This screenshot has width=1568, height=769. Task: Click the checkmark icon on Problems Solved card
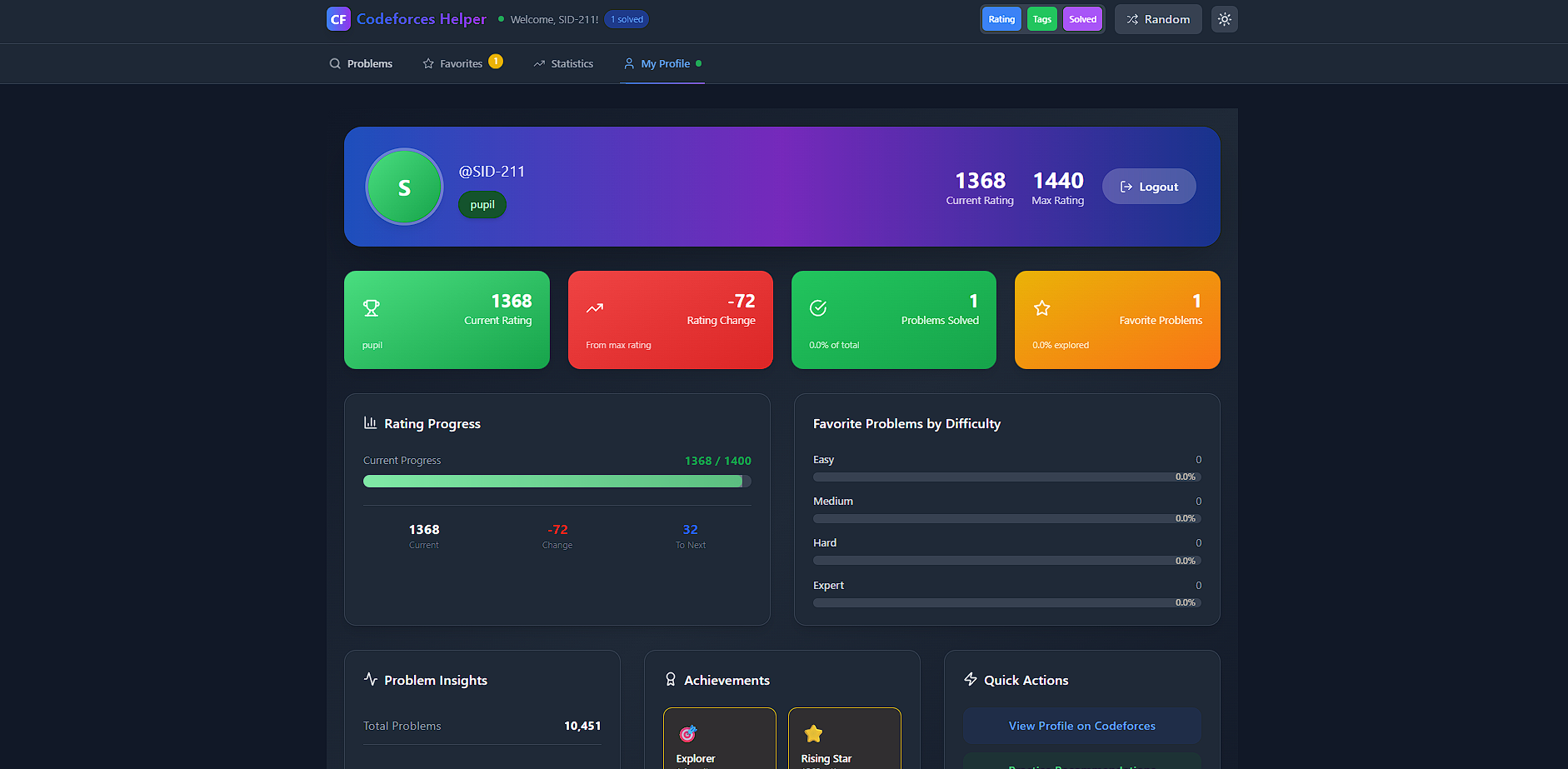click(x=817, y=307)
